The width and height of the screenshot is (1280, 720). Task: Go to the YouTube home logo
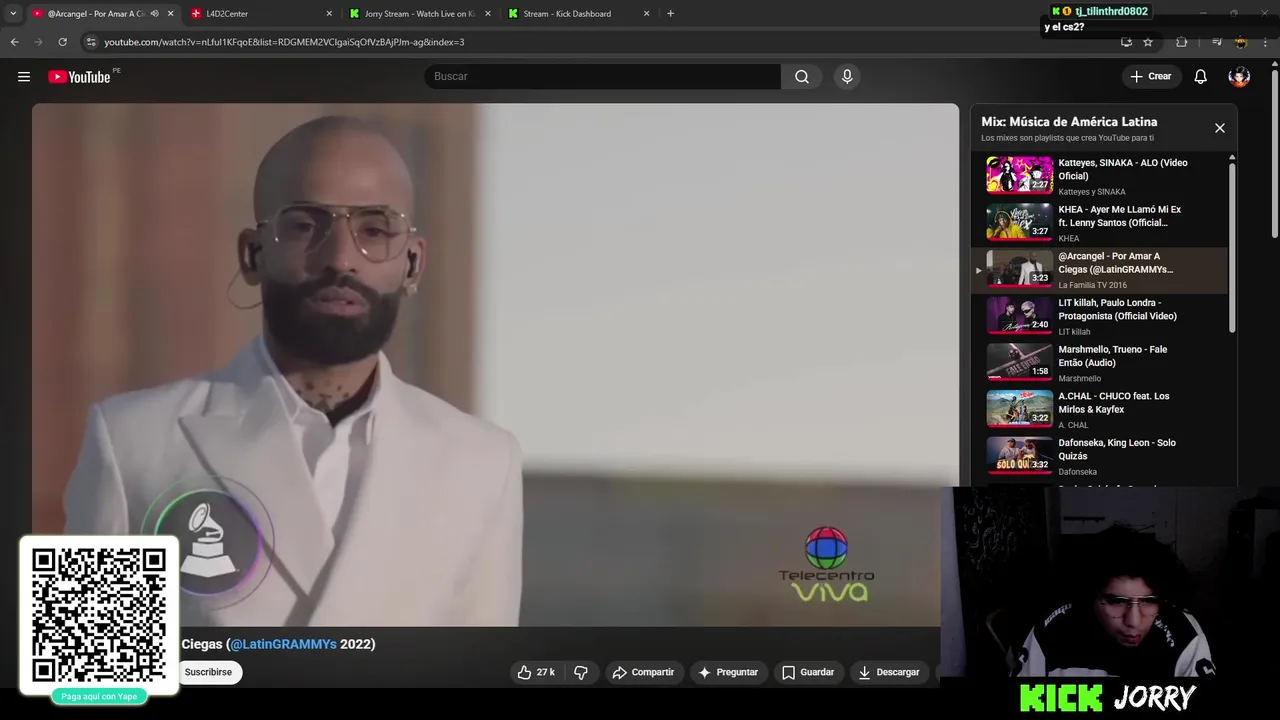(x=79, y=77)
